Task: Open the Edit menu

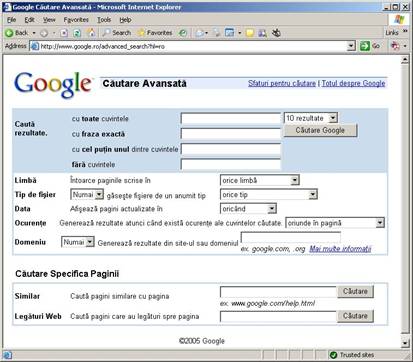Action: [29, 20]
